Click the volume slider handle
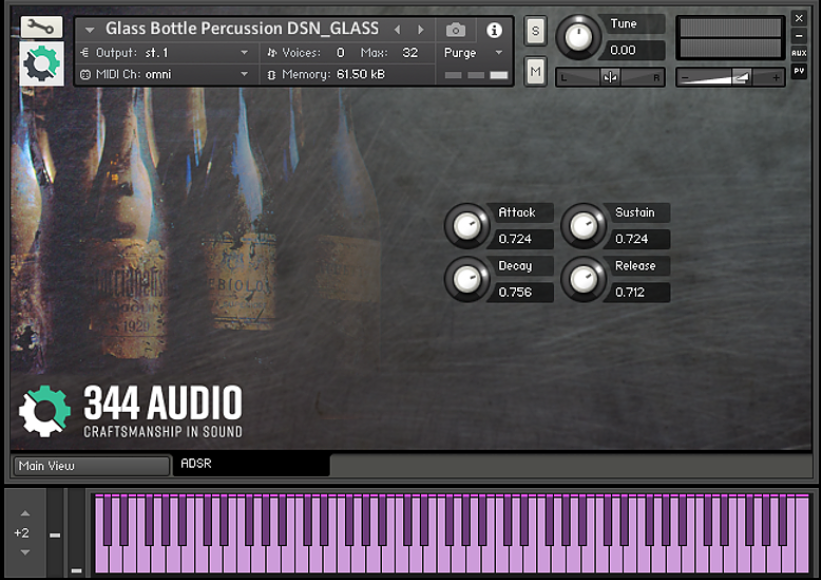The width and height of the screenshot is (821, 580). coord(741,77)
